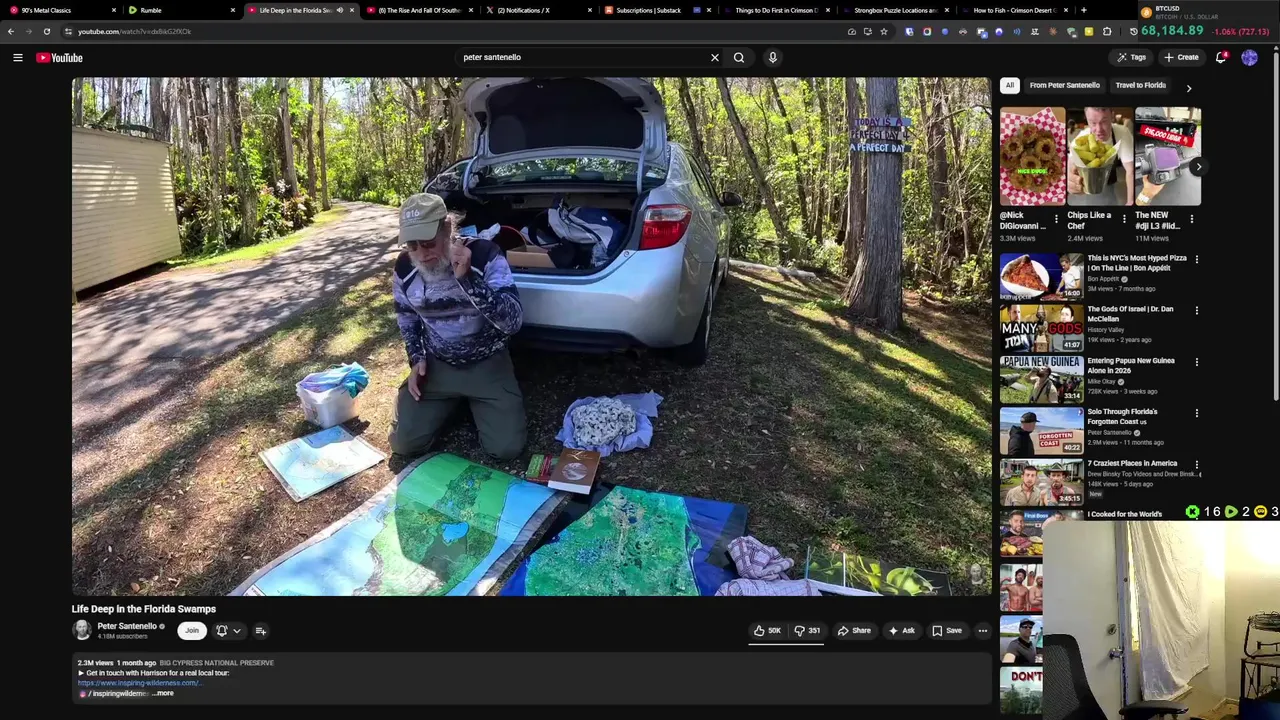Open YouTube notifications bell
The width and height of the screenshot is (1280, 720).
point(1221,57)
